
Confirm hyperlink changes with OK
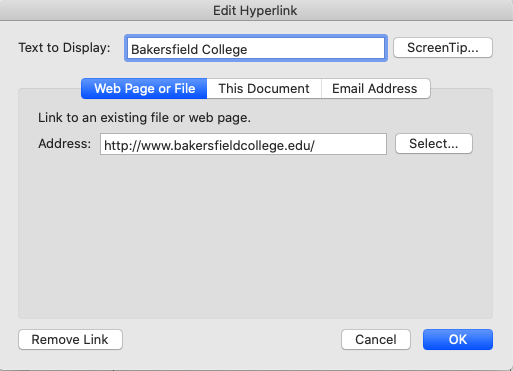(458, 340)
